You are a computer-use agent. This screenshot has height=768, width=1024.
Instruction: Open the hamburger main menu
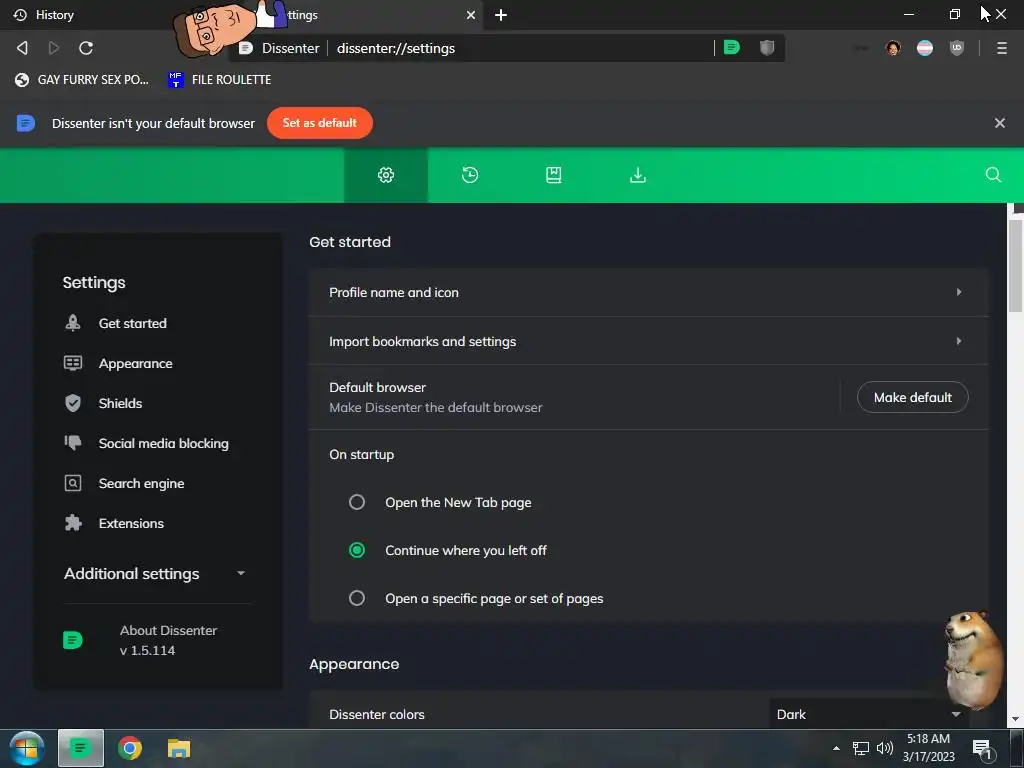[1002, 48]
